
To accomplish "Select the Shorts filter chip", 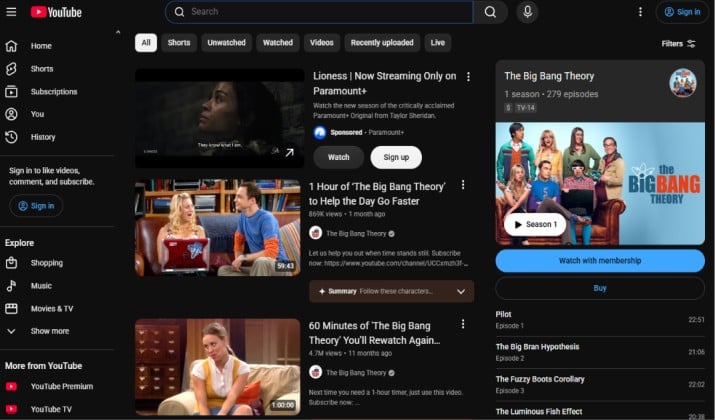I will click(179, 42).
